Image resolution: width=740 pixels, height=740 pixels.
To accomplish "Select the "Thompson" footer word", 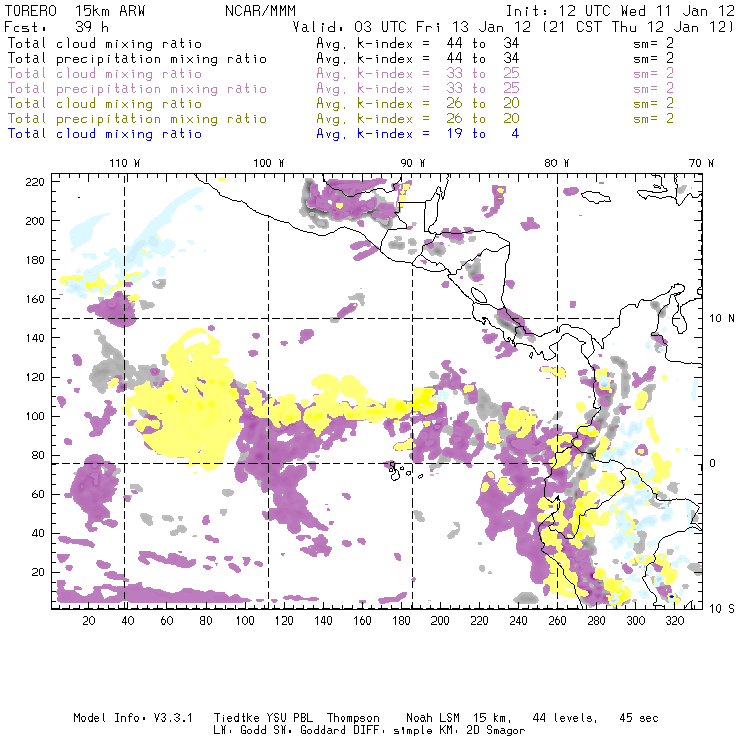I will coord(353,718).
